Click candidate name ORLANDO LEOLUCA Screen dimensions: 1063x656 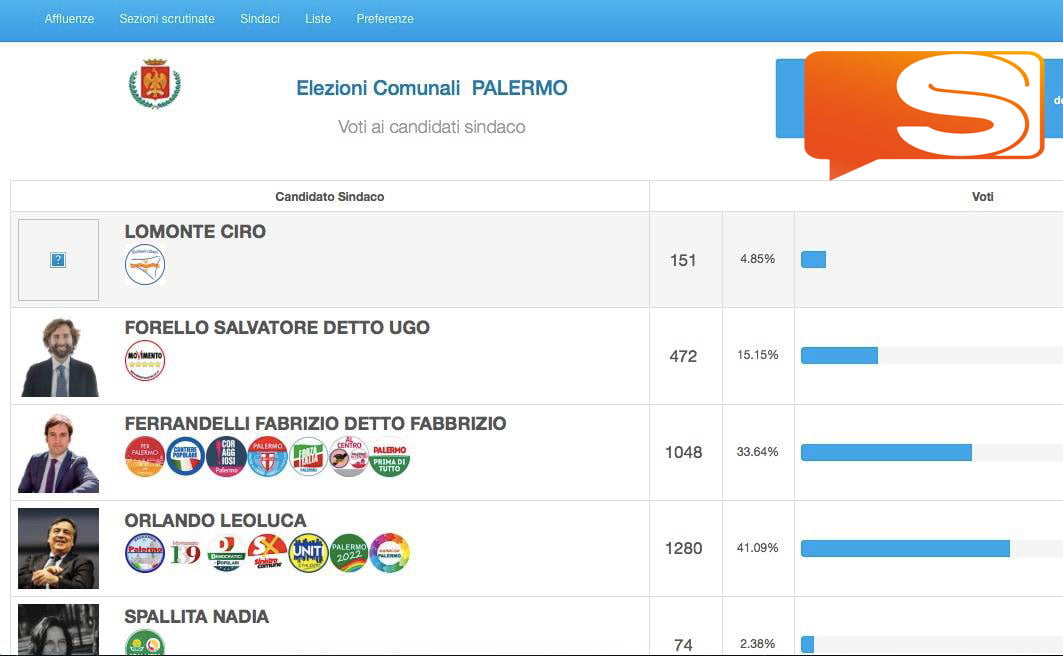pyautogui.click(x=216, y=520)
